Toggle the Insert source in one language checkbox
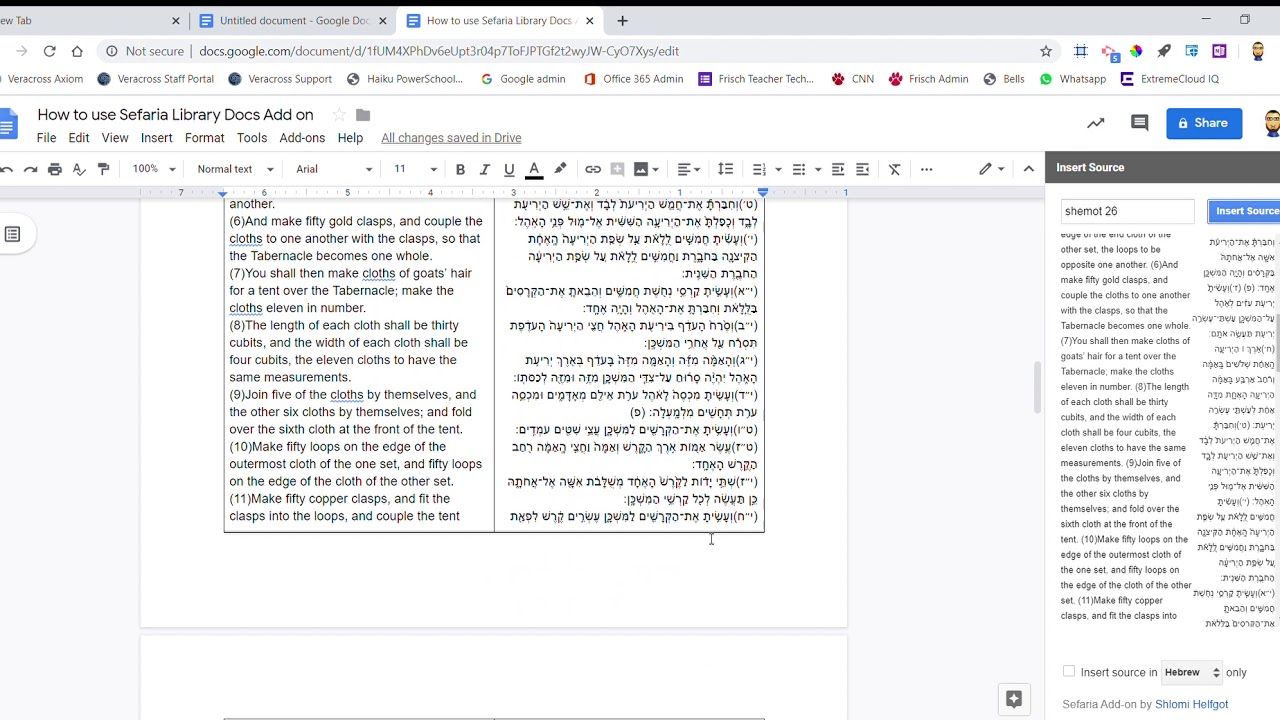Image resolution: width=1280 pixels, height=720 pixels. coord(1069,672)
